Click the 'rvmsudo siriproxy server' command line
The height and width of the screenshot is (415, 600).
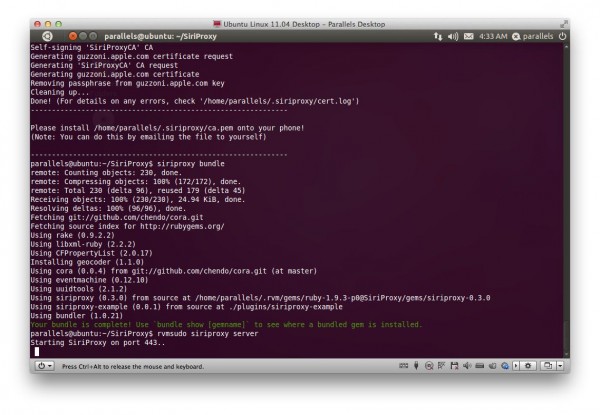[x=144, y=334]
